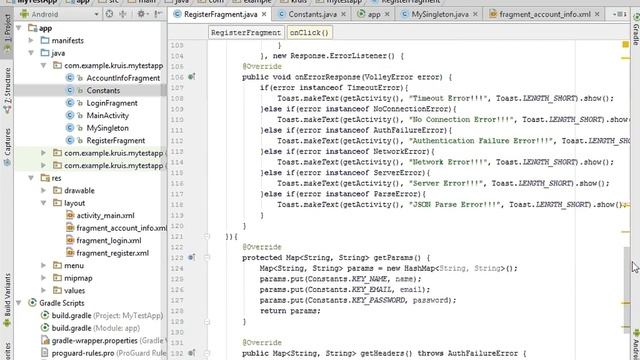Image resolution: width=640 pixels, height=360 pixels.
Task: Fold the code block at line 121
Action: pyautogui.click(x=207, y=236)
